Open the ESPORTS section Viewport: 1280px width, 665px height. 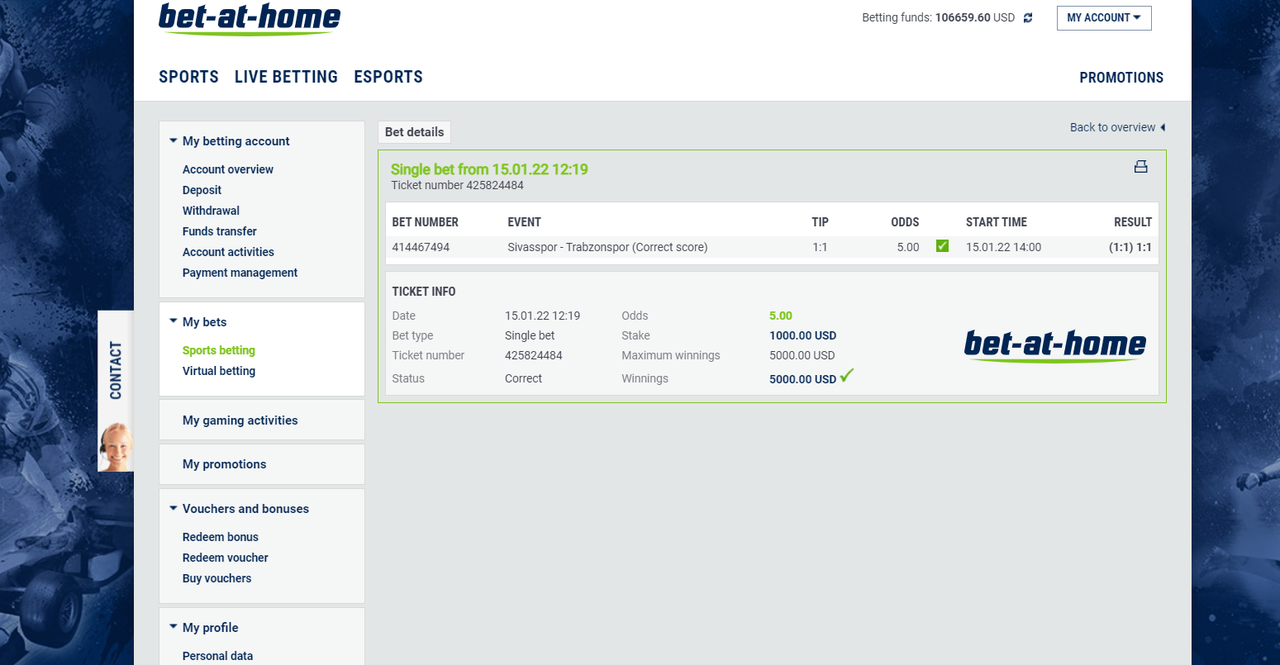coord(388,77)
